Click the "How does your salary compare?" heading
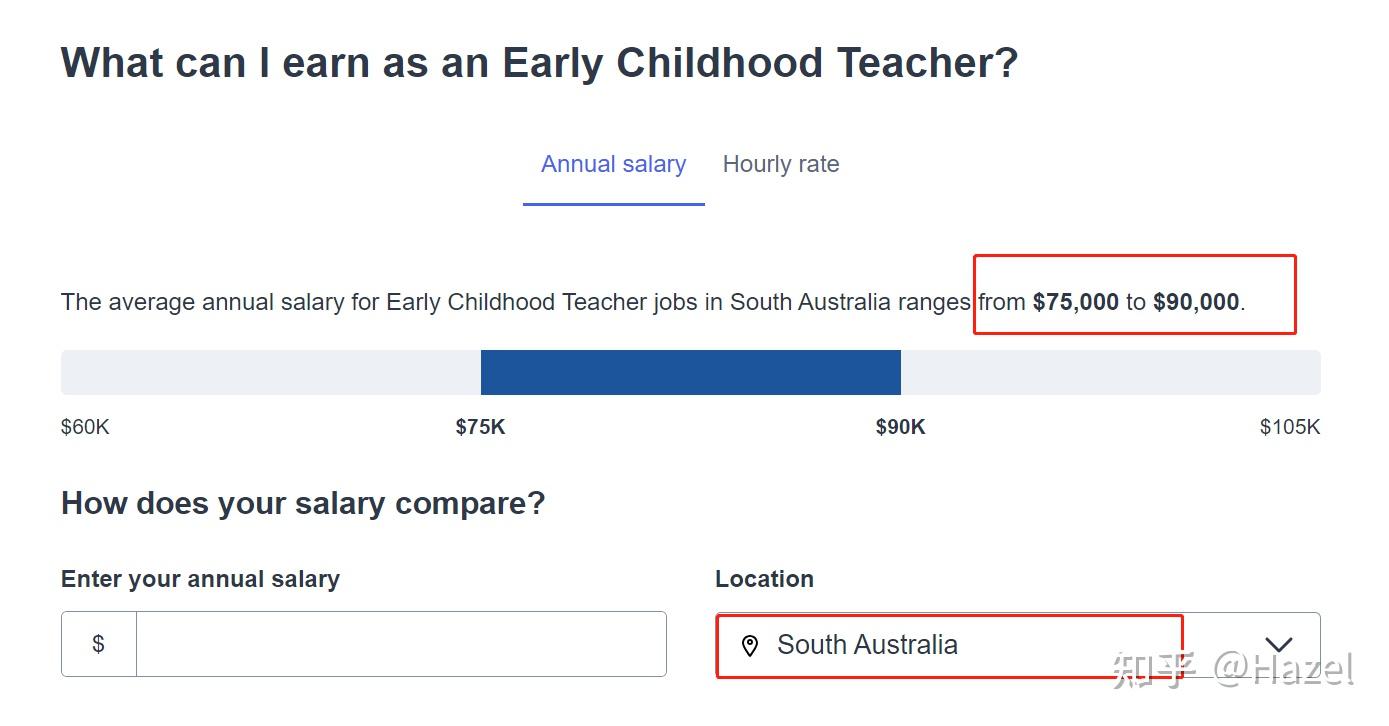Viewport: 1389px width, 726px height. point(303,503)
